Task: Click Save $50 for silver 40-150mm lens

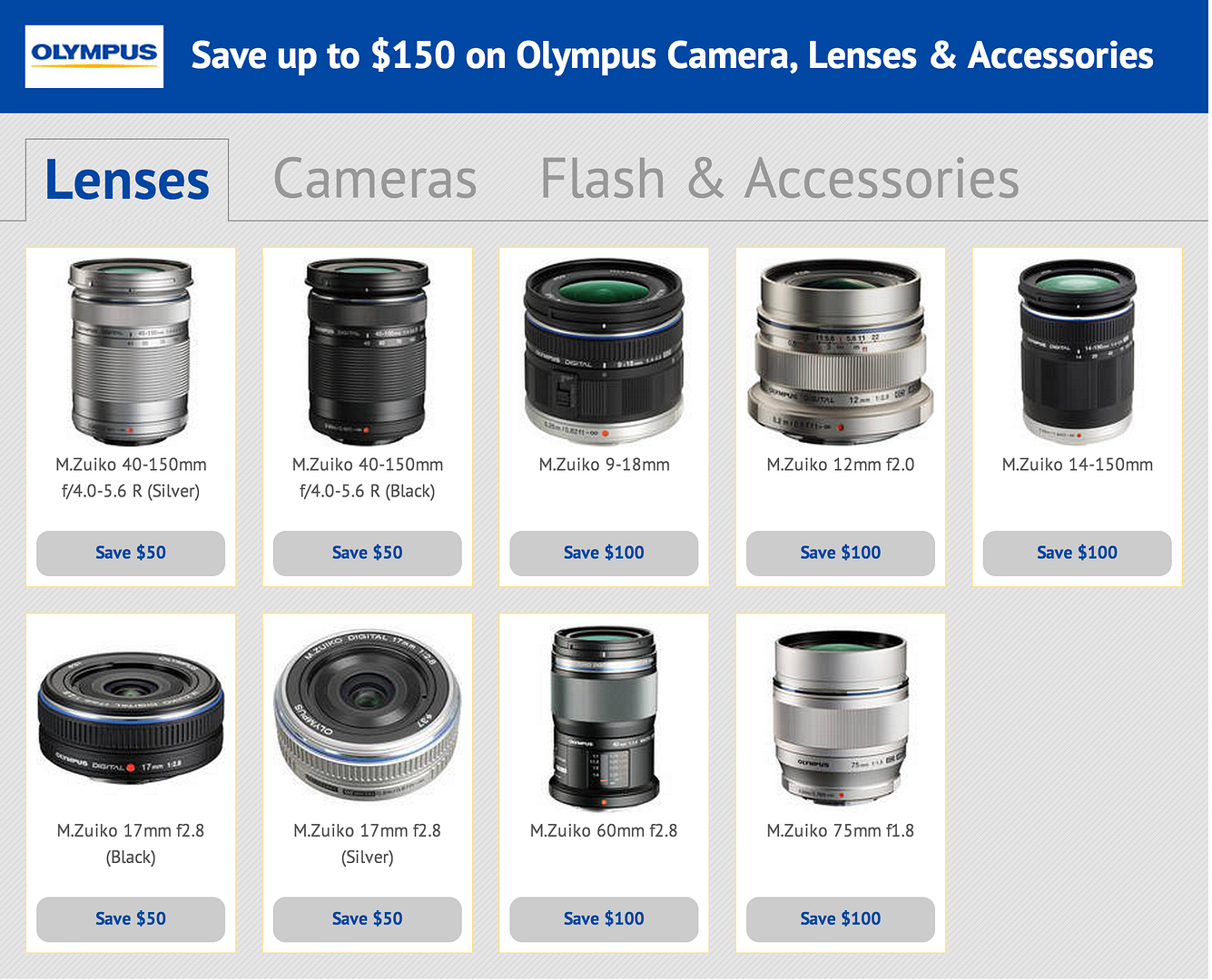Action: pyautogui.click(x=131, y=554)
